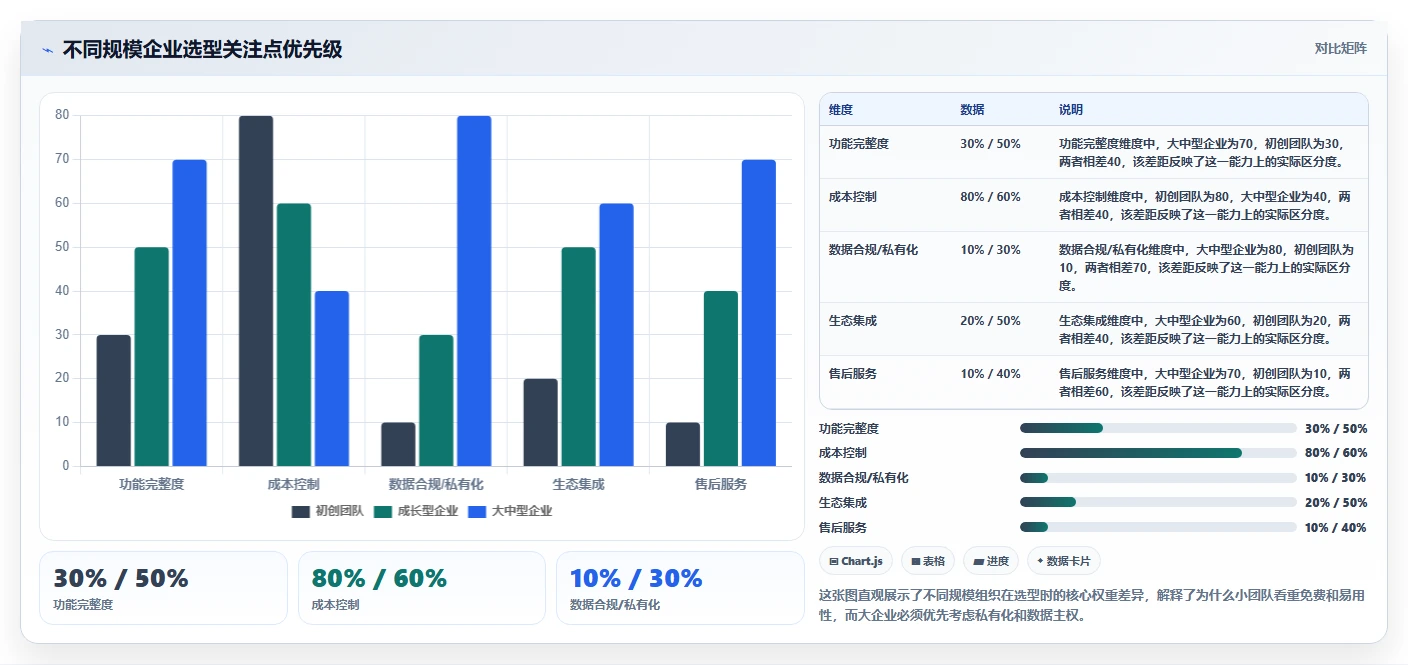Click the 不同规模企业选型关注点优先级 title
Screen dimensions: 1408x665
click(203, 49)
